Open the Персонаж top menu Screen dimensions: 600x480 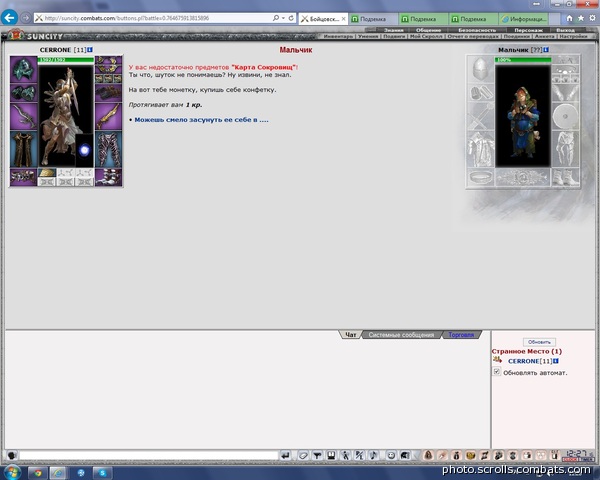(x=528, y=30)
